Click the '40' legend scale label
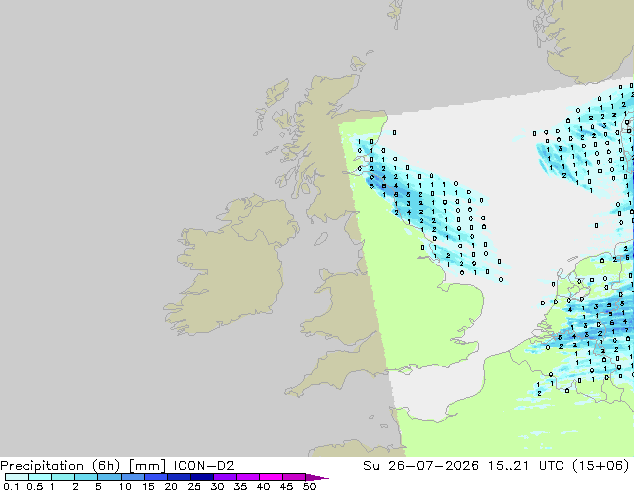The image size is (634, 490). (x=263, y=486)
